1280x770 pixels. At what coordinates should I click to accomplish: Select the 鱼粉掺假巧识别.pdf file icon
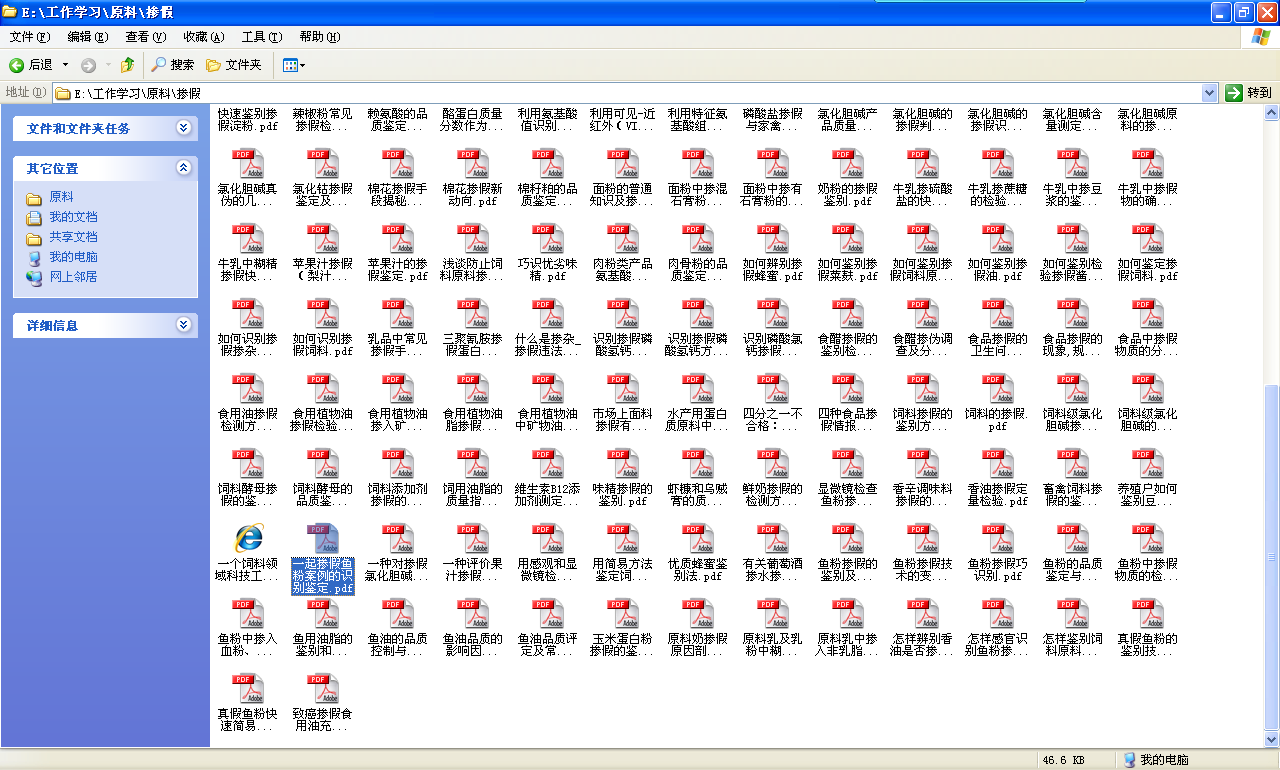coord(997,539)
